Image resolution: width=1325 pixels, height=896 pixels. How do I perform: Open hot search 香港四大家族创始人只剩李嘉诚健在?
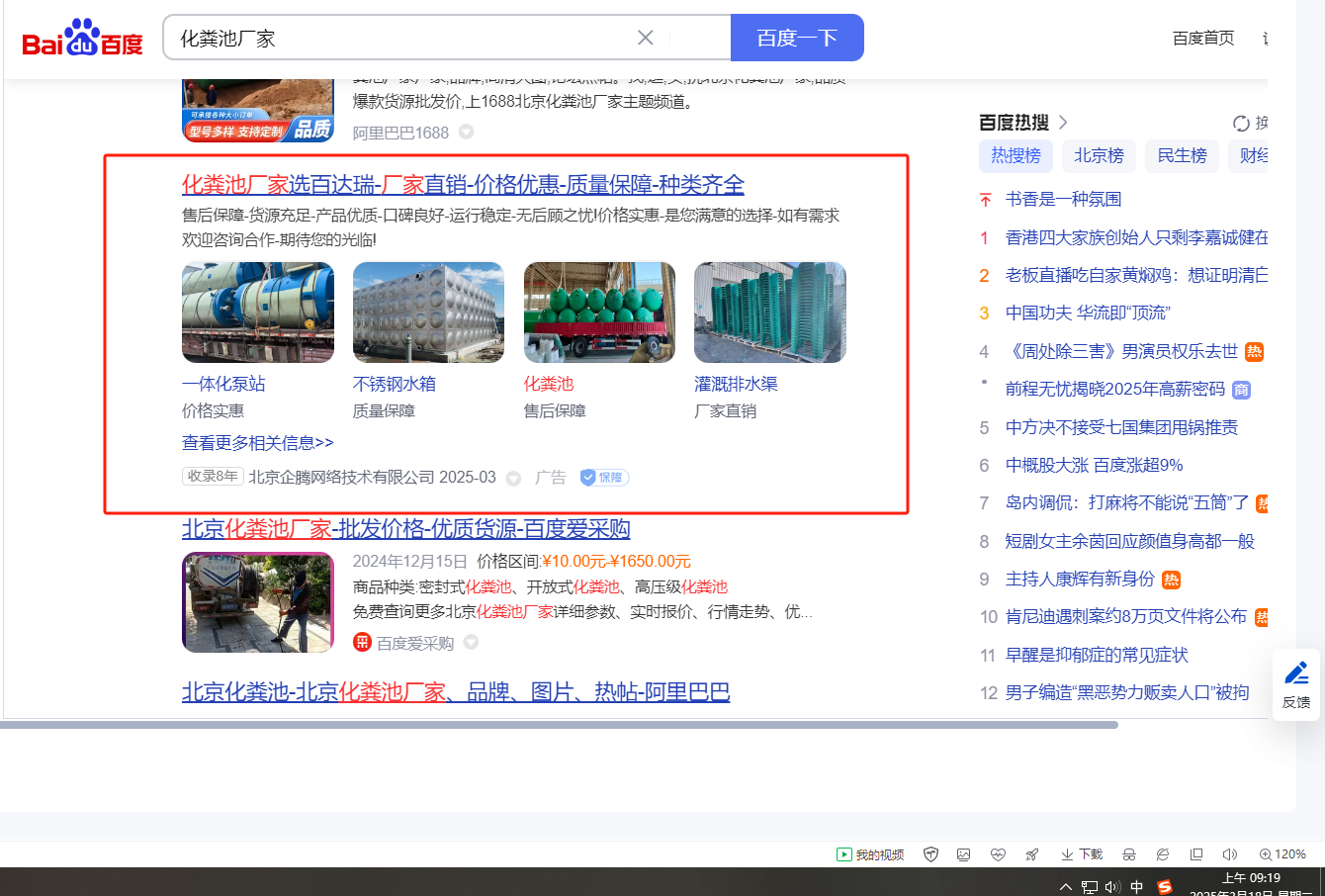pyautogui.click(x=1136, y=237)
